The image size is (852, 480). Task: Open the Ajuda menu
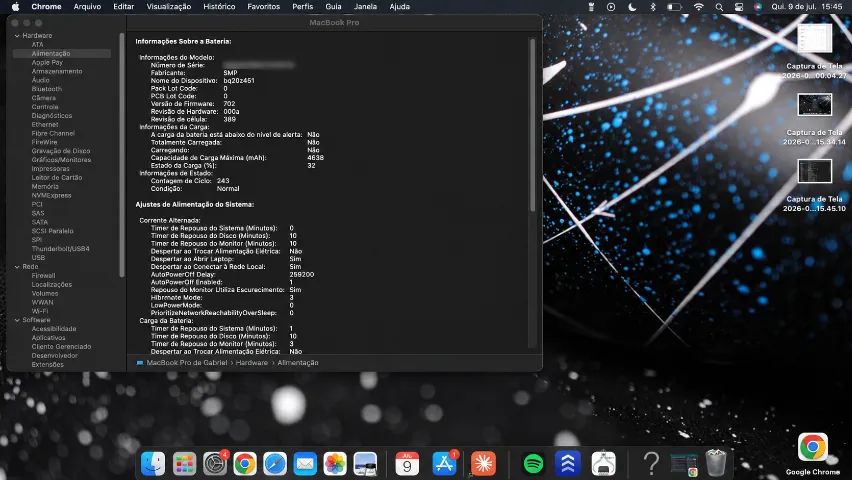(399, 7)
